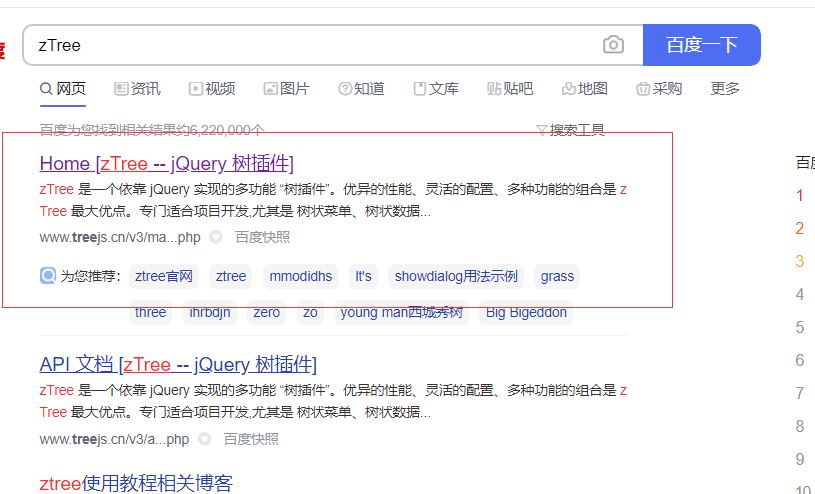This screenshot has height=494, width=815.
Task: Open the www.treejs.cn/v3/ma...php URL link
Action: 120,238
